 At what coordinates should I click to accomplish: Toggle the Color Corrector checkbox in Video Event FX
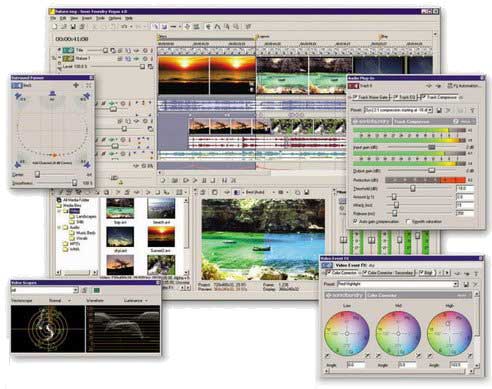tap(329, 273)
